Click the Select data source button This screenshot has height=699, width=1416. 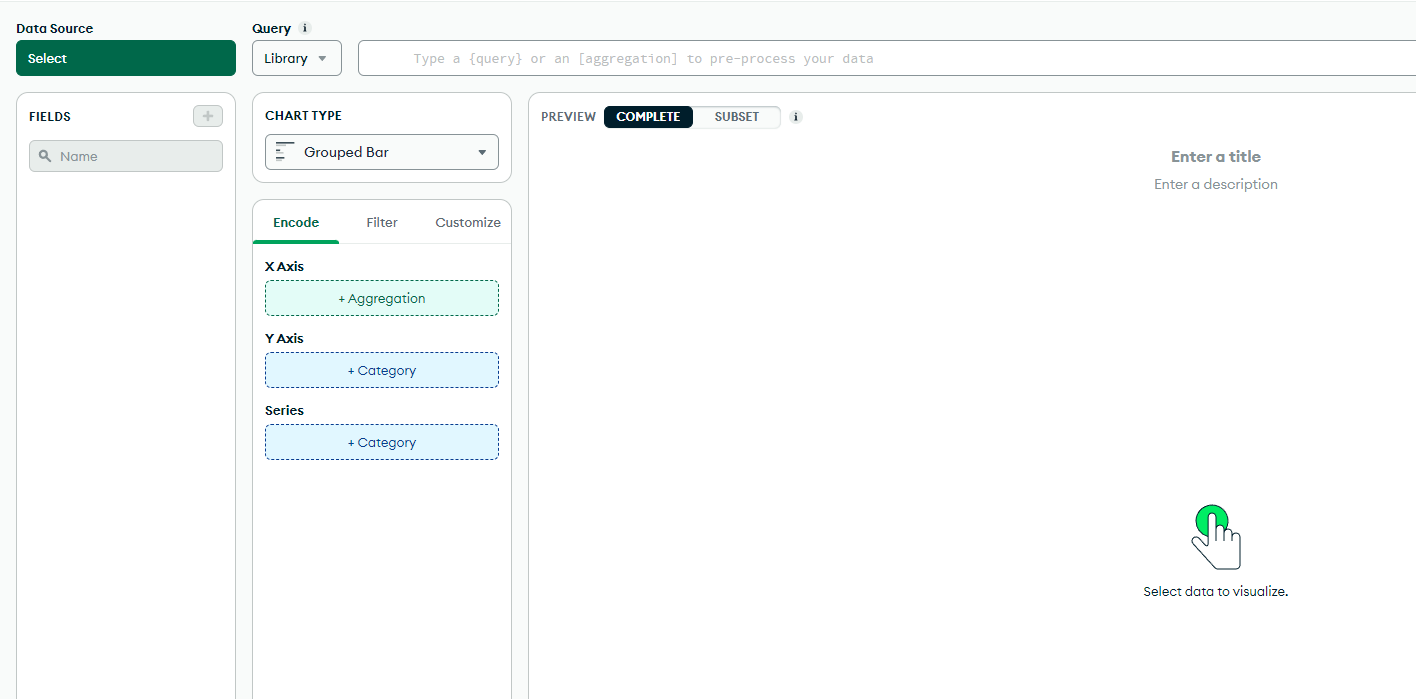click(x=126, y=58)
